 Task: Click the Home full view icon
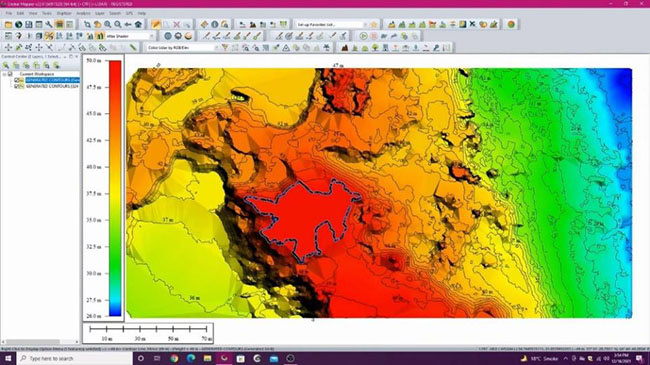[138, 24]
